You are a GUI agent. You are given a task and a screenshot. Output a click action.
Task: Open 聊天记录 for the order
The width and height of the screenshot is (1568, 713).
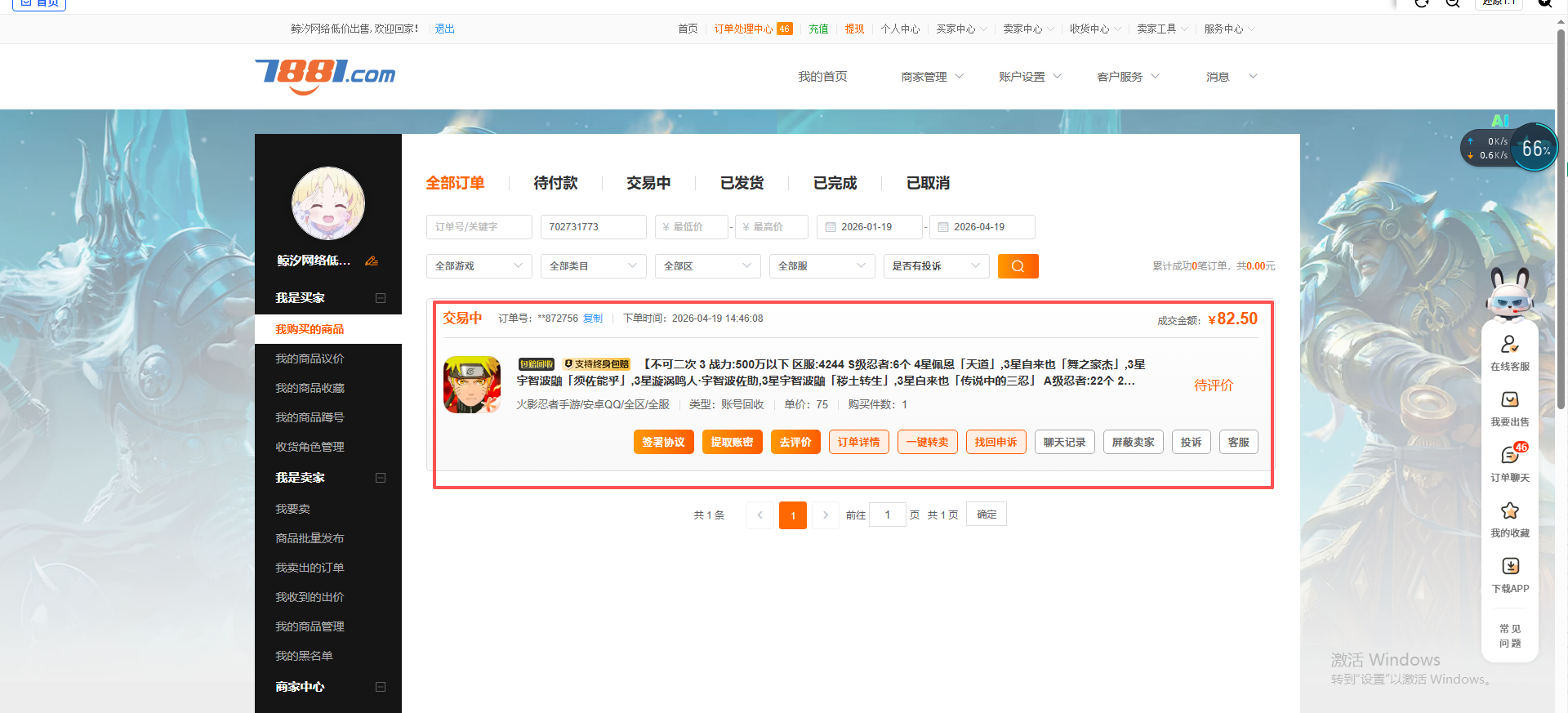point(1065,442)
